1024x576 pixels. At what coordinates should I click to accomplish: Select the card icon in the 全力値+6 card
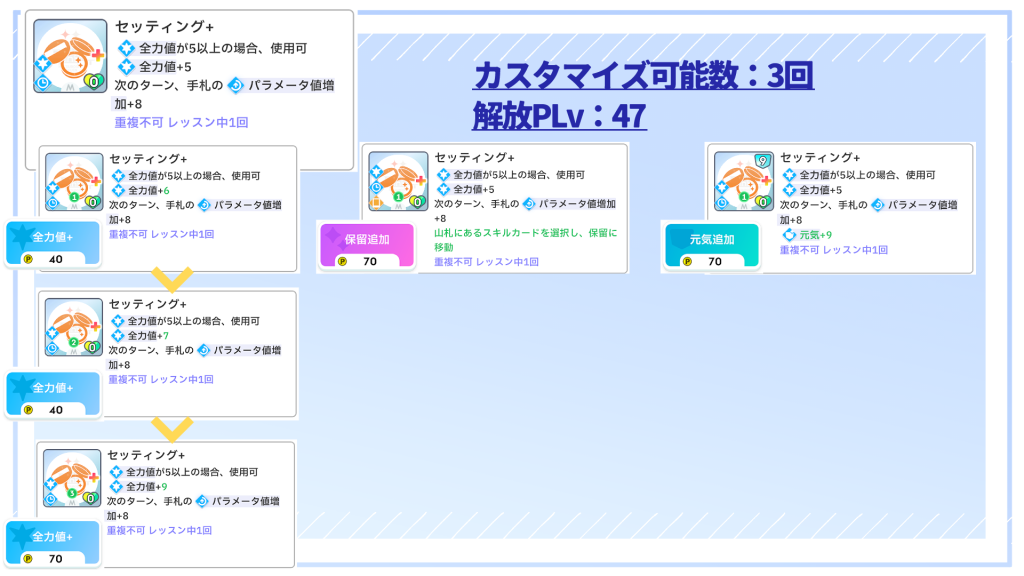(75, 182)
